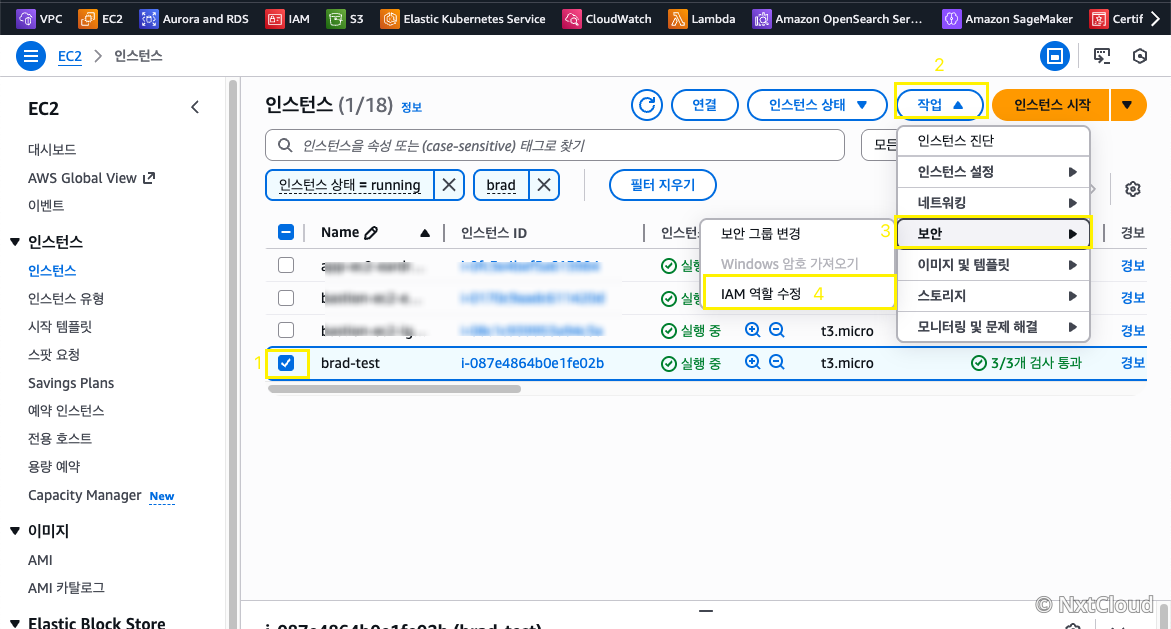The image size is (1171, 629).
Task: Open Amazon OpenSearch Service shortcut icon
Action: 761,19
